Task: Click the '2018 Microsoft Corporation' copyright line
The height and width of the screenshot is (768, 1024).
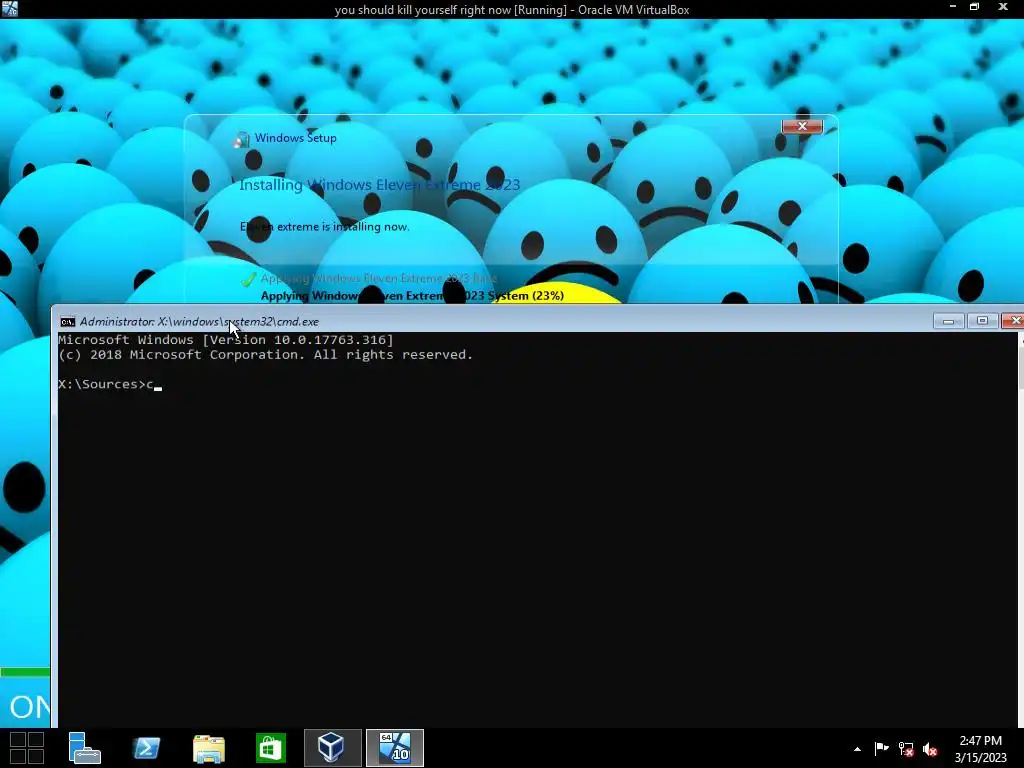Action: coord(265,355)
